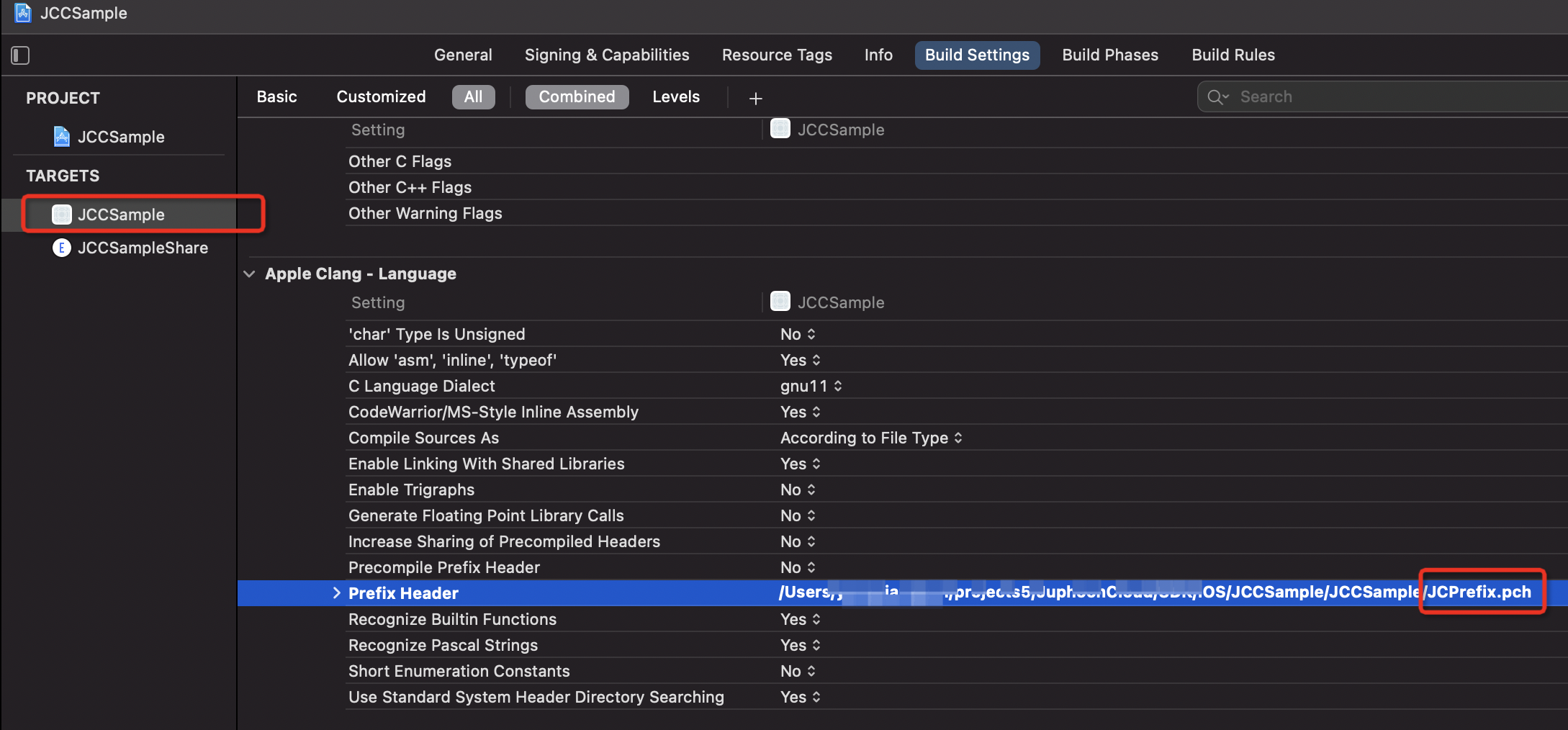This screenshot has width=1568, height=730.
Task: Open Enable Linking With Shared Libraries dropdown
Action: tap(800, 464)
